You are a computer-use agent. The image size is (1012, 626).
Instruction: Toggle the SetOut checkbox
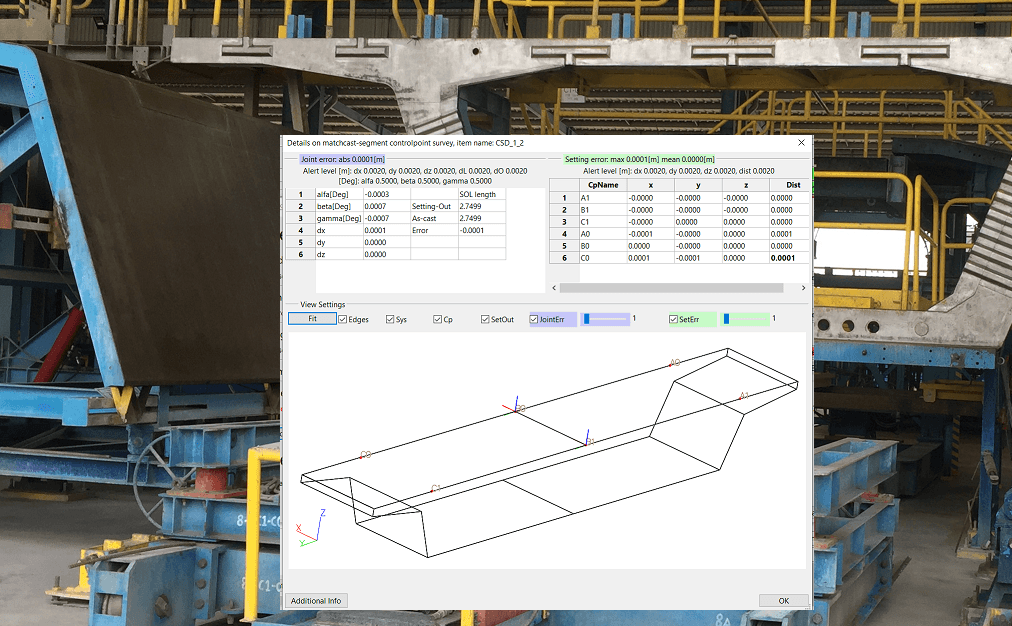pyautogui.click(x=485, y=320)
